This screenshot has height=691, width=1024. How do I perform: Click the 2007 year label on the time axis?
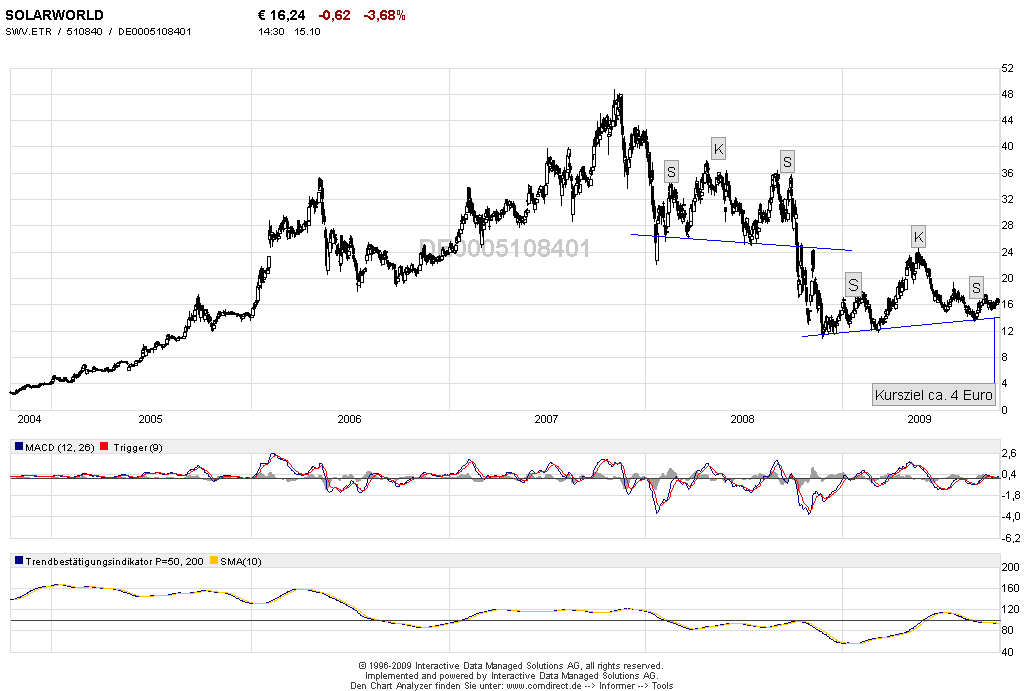coord(546,418)
